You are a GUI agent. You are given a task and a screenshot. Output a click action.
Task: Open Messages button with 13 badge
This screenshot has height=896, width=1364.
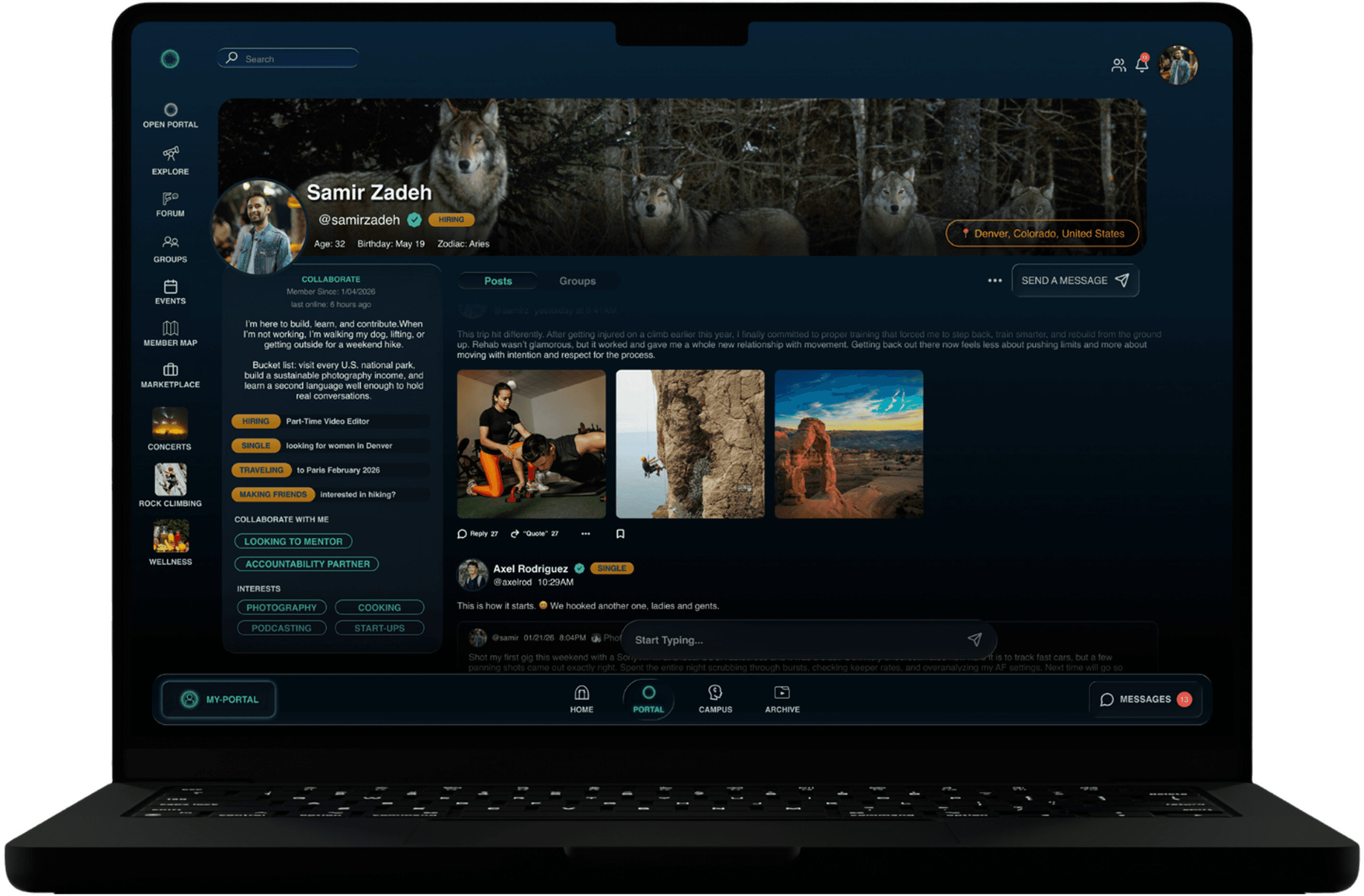coord(1145,699)
